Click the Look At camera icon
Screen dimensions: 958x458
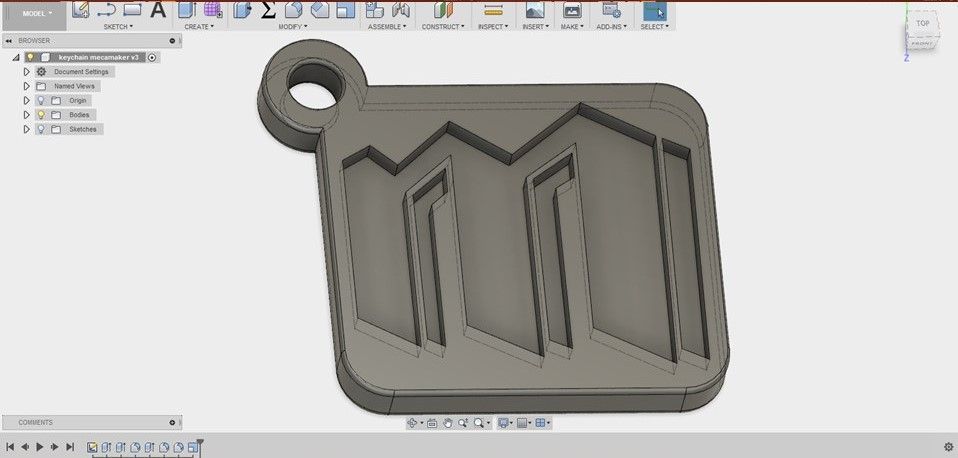pyautogui.click(x=432, y=423)
